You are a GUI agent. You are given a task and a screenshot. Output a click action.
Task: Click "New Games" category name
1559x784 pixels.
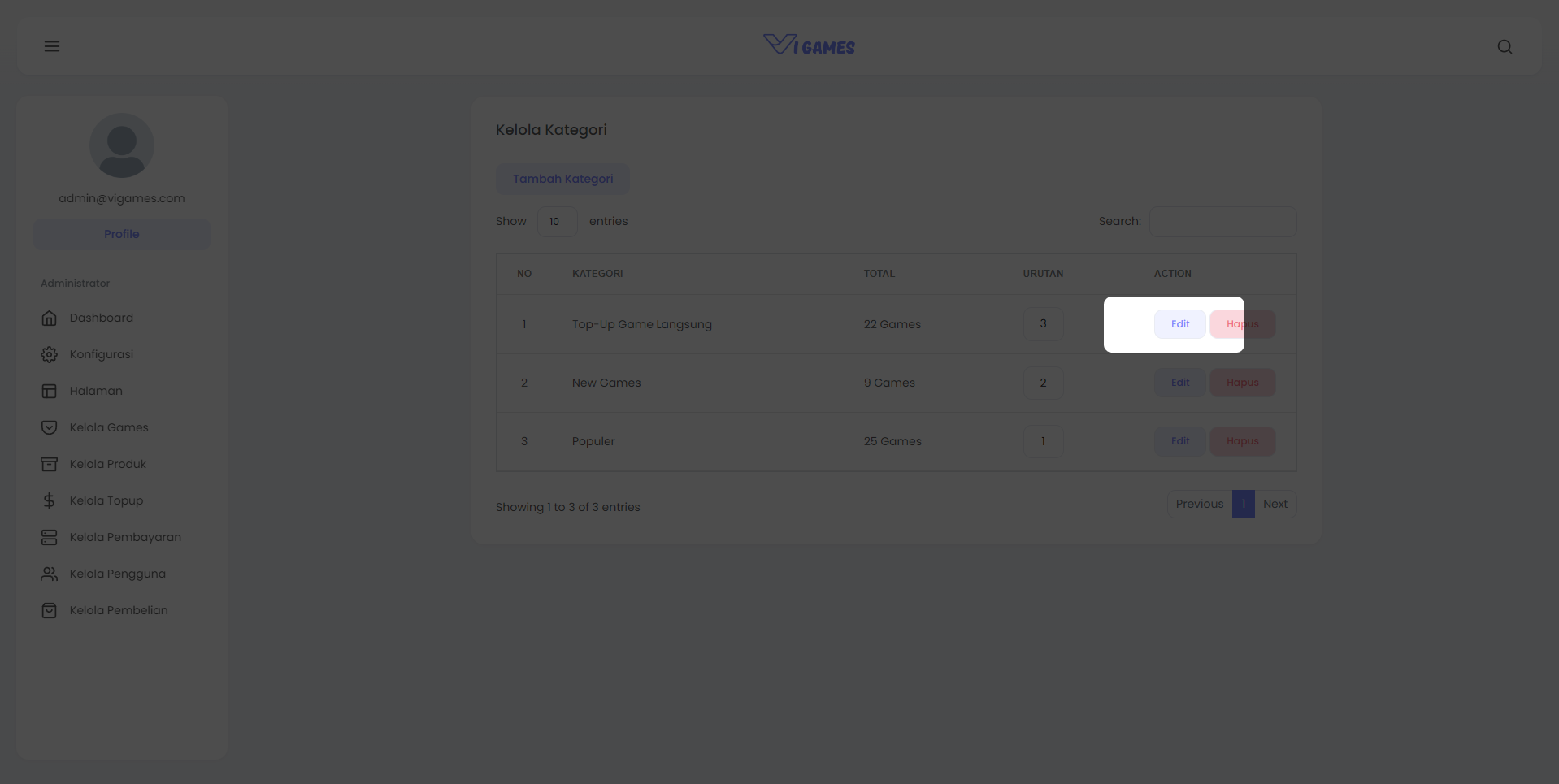click(606, 383)
